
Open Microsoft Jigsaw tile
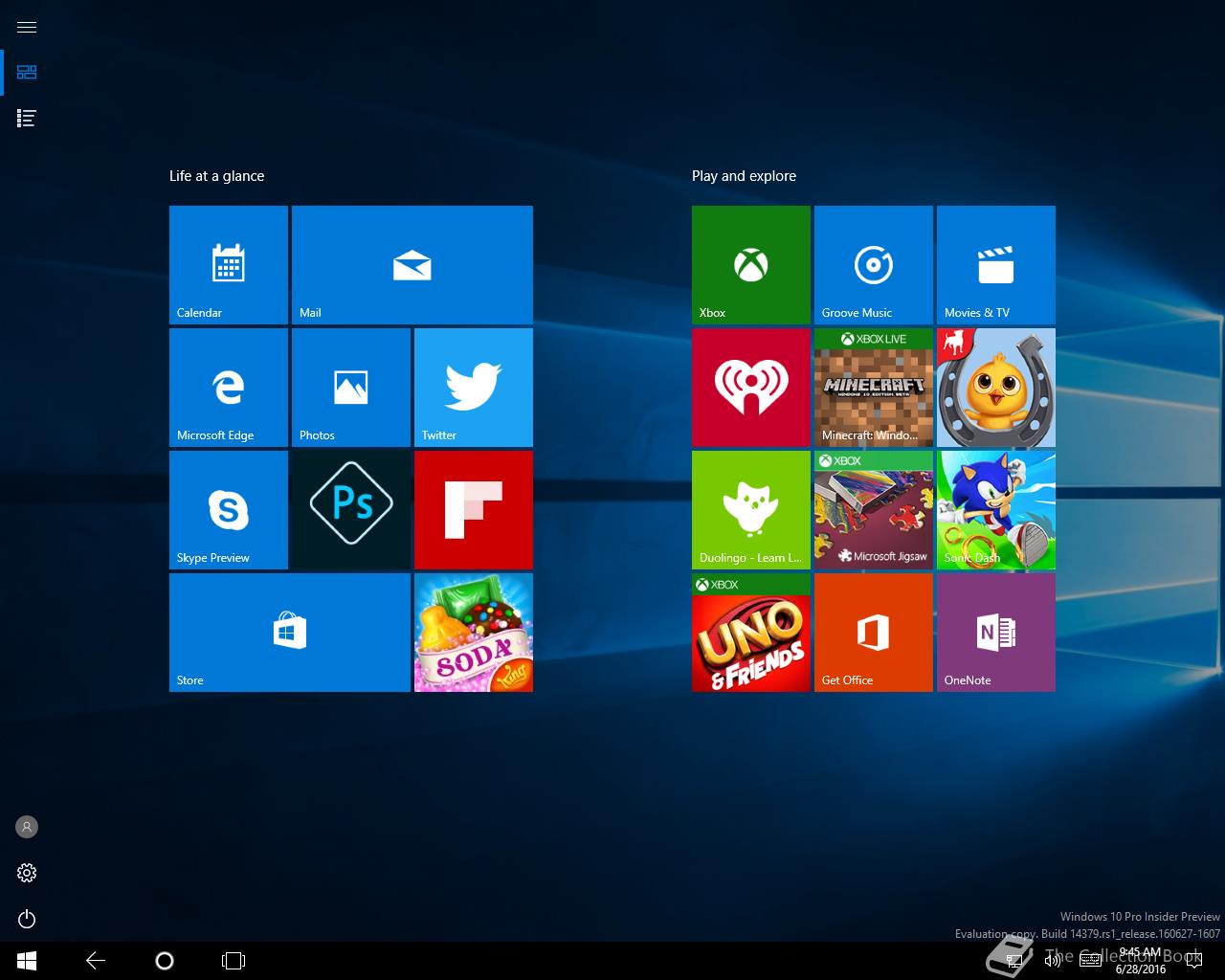874,510
